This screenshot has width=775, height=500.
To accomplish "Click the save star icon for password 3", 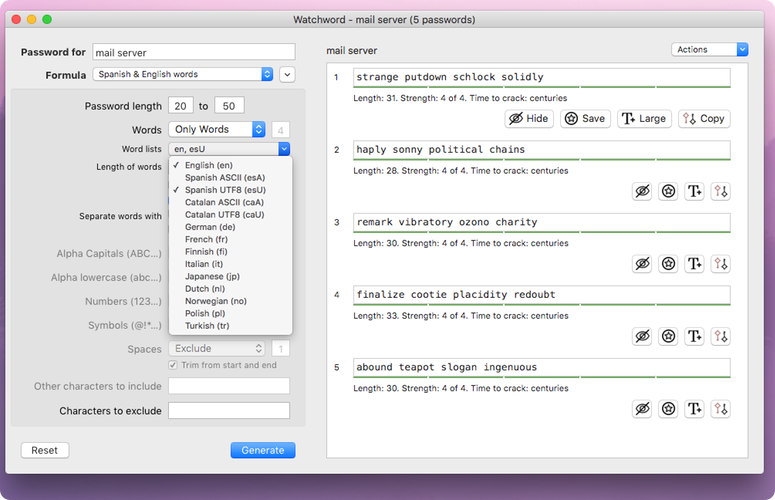I will [669, 264].
